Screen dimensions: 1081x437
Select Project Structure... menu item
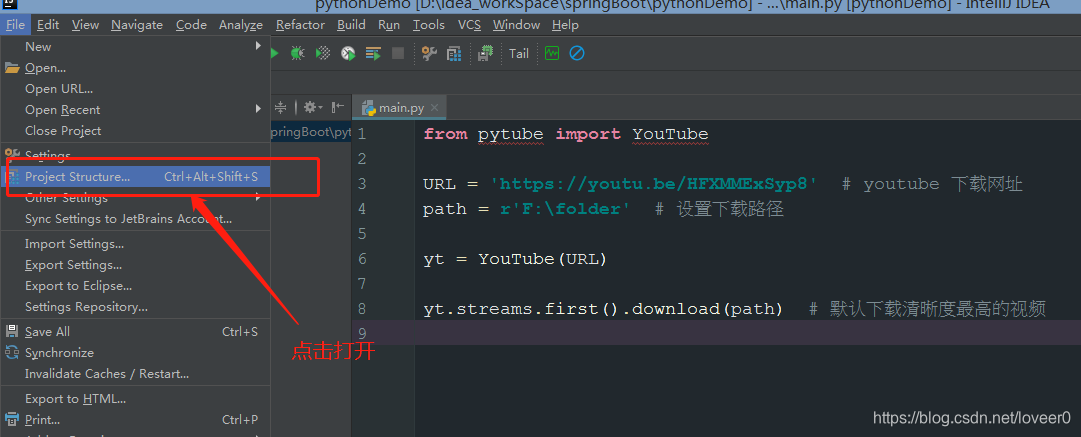(x=135, y=176)
